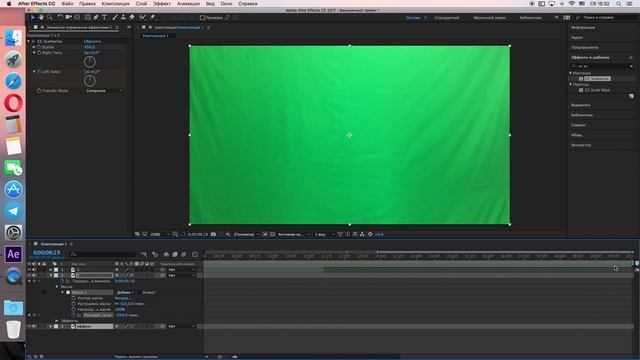640x360 pixels.
Task: Click the Graph Editor icon in the timeline
Action: 195,254
